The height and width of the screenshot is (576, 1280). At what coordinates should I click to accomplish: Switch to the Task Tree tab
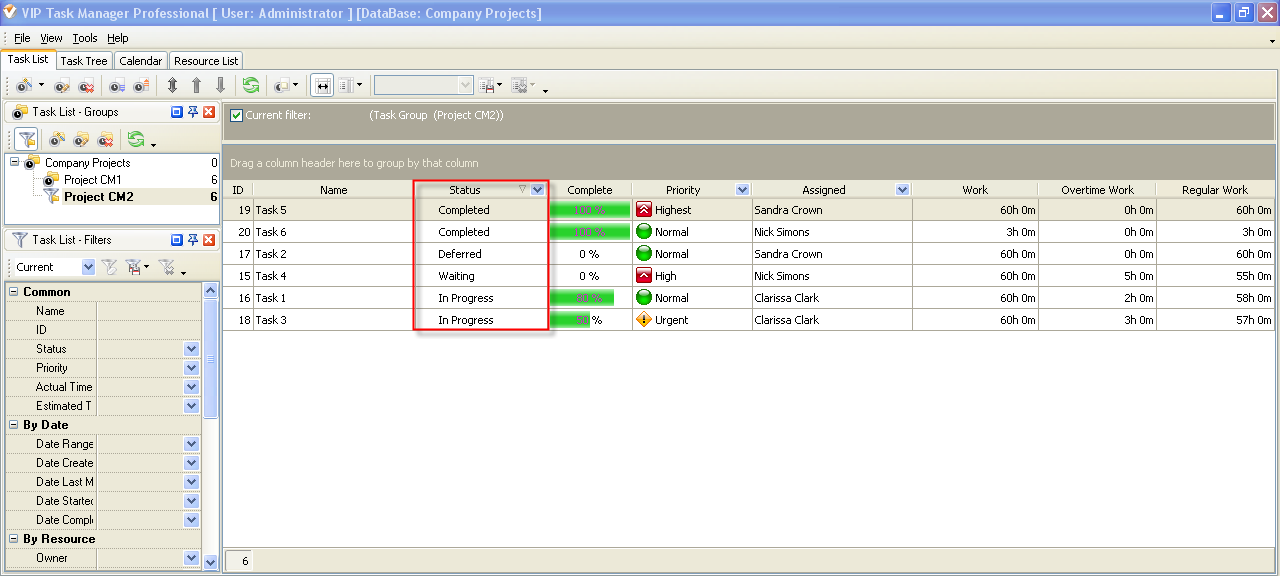[84, 61]
